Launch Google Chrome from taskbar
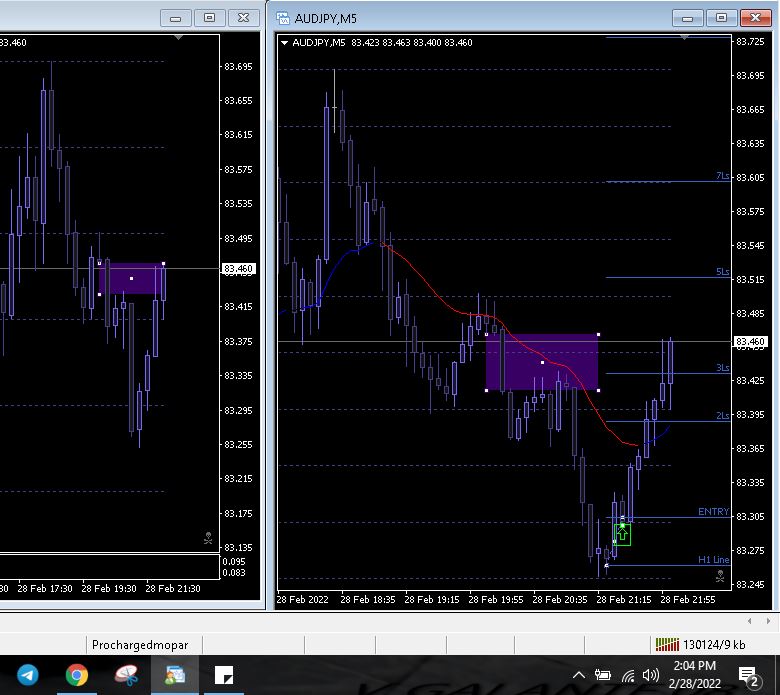This screenshot has height=695, width=780. tap(77, 675)
